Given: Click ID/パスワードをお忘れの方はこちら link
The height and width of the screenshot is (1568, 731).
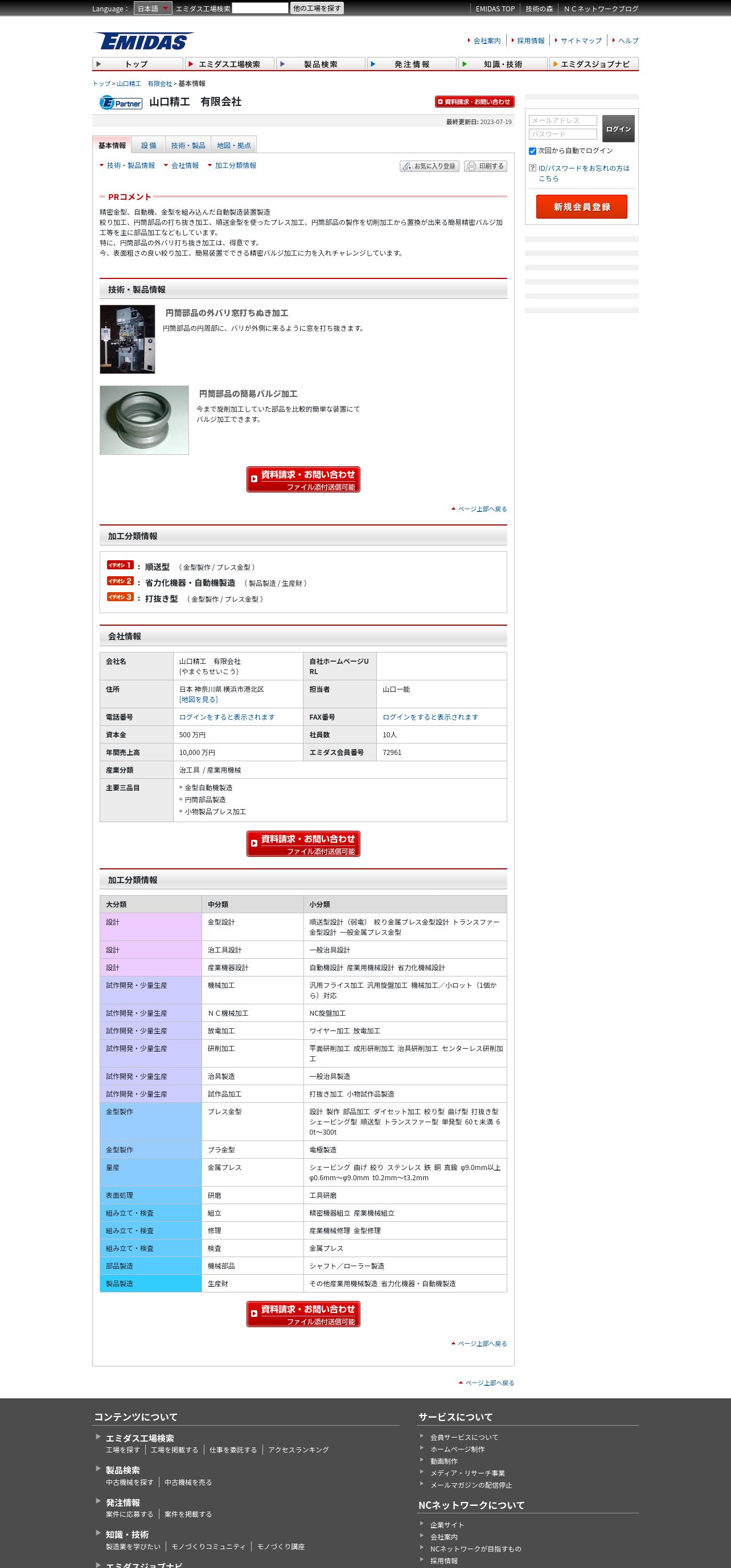Looking at the screenshot, I should click(x=584, y=174).
